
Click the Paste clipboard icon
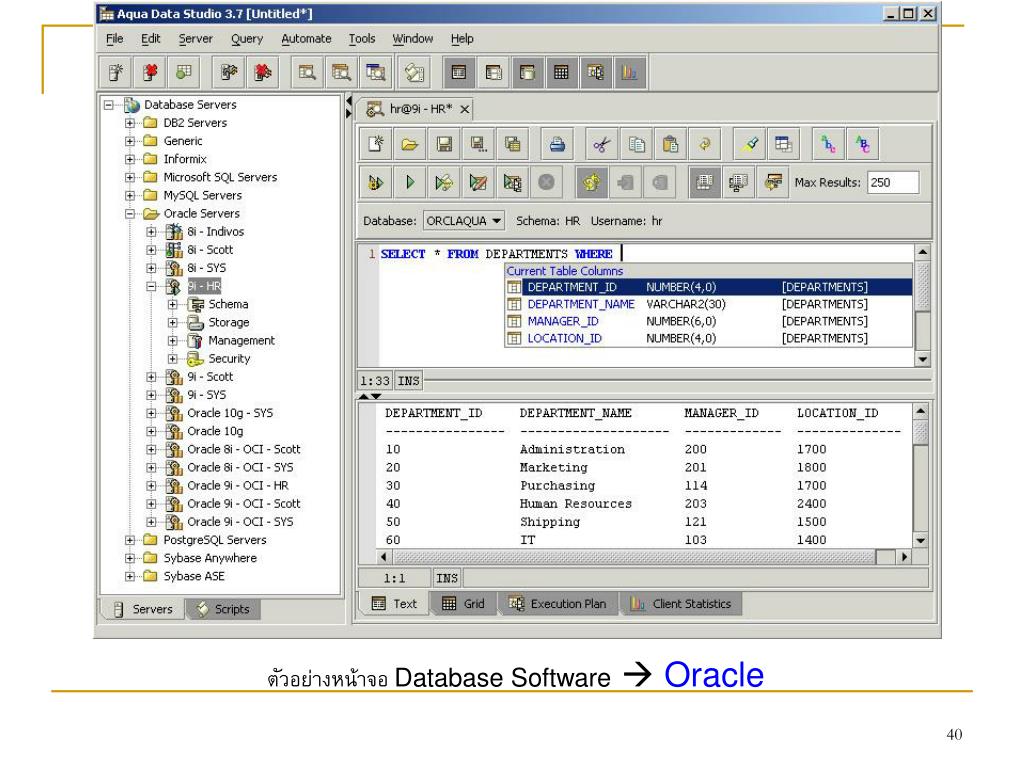[670, 144]
